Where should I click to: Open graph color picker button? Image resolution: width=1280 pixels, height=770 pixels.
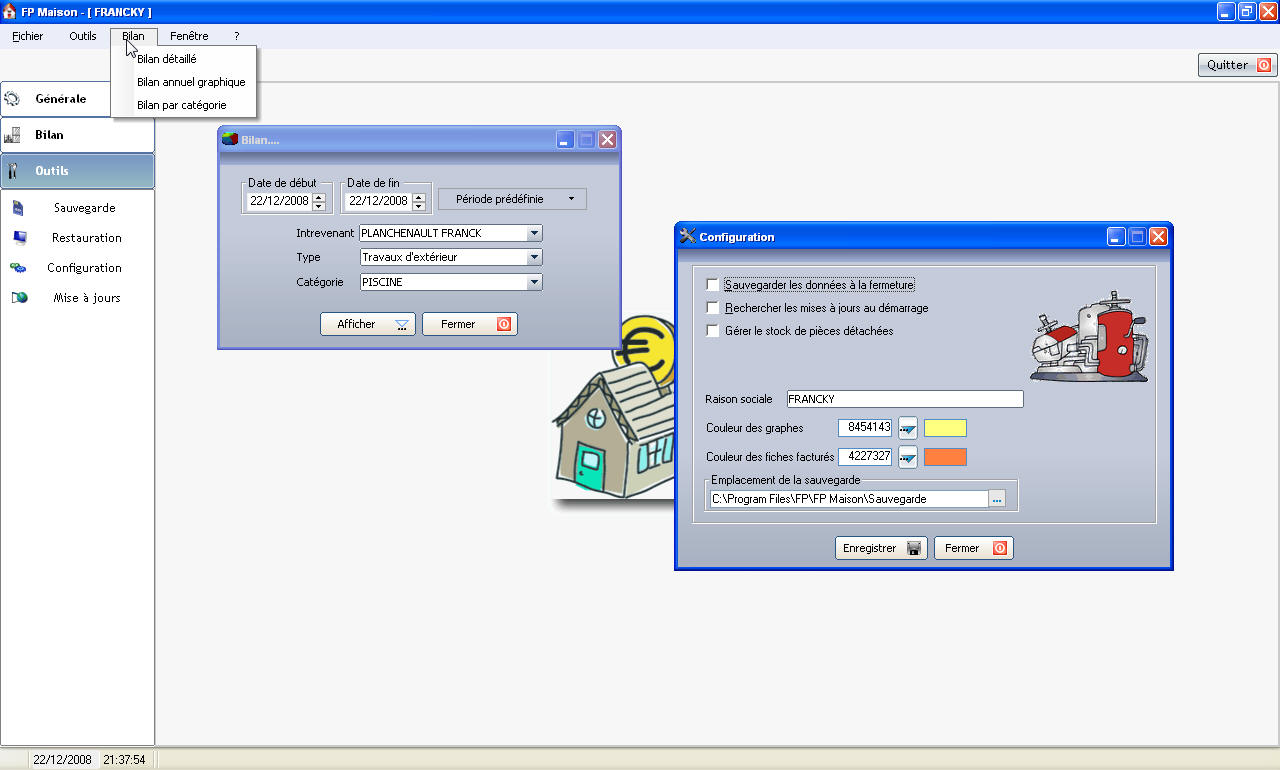[x=907, y=428]
